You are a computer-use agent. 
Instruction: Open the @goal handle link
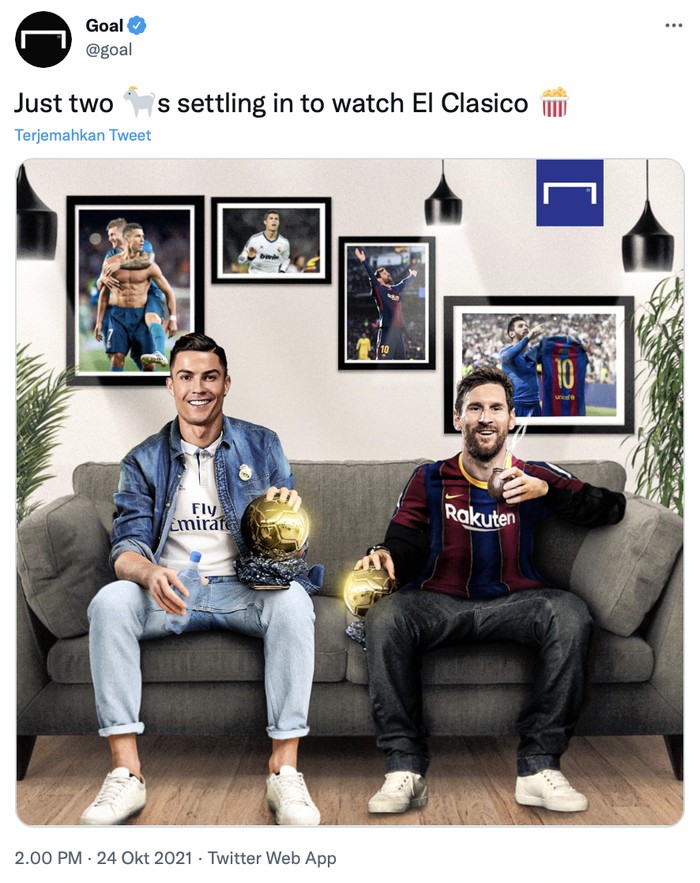(109, 50)
